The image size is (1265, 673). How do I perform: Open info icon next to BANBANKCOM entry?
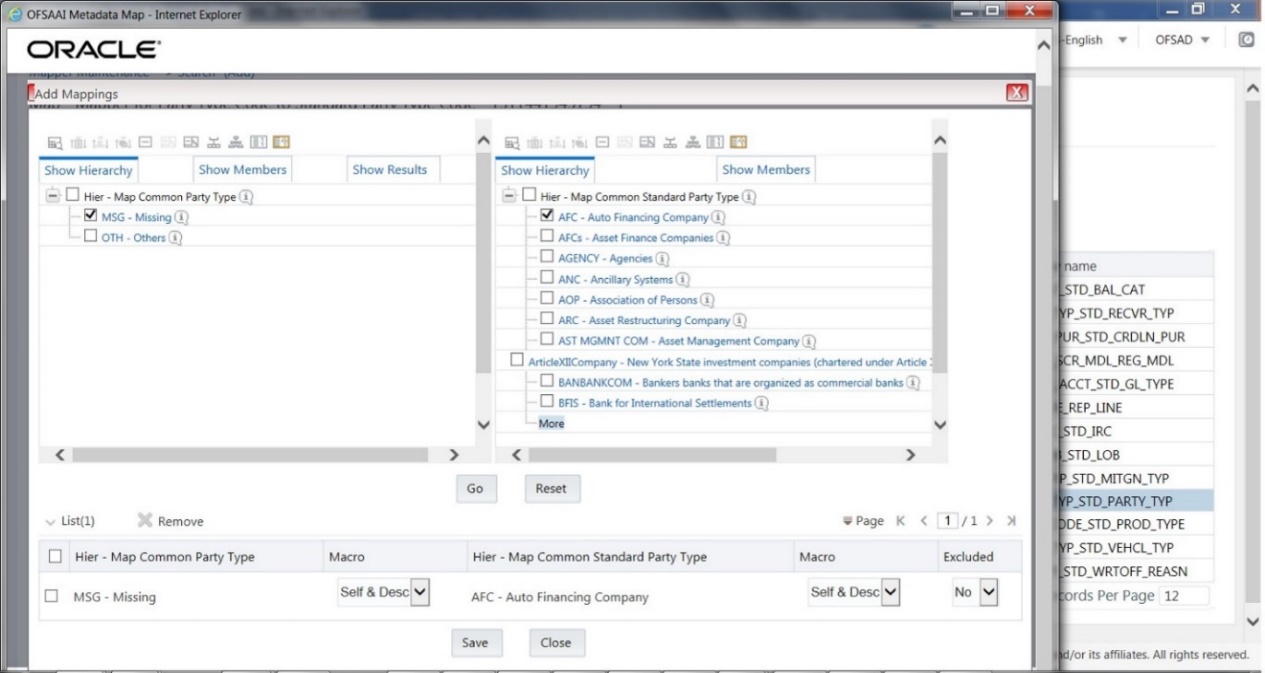click(x=914, y=383)
